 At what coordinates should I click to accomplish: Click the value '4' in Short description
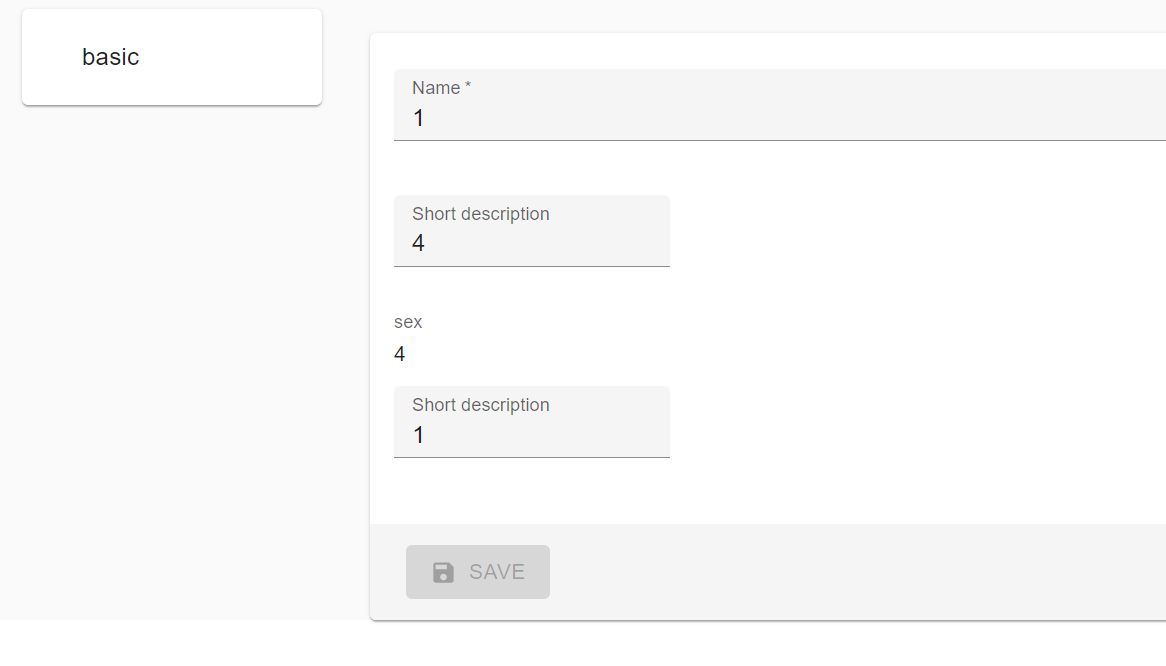click(418, 242)
